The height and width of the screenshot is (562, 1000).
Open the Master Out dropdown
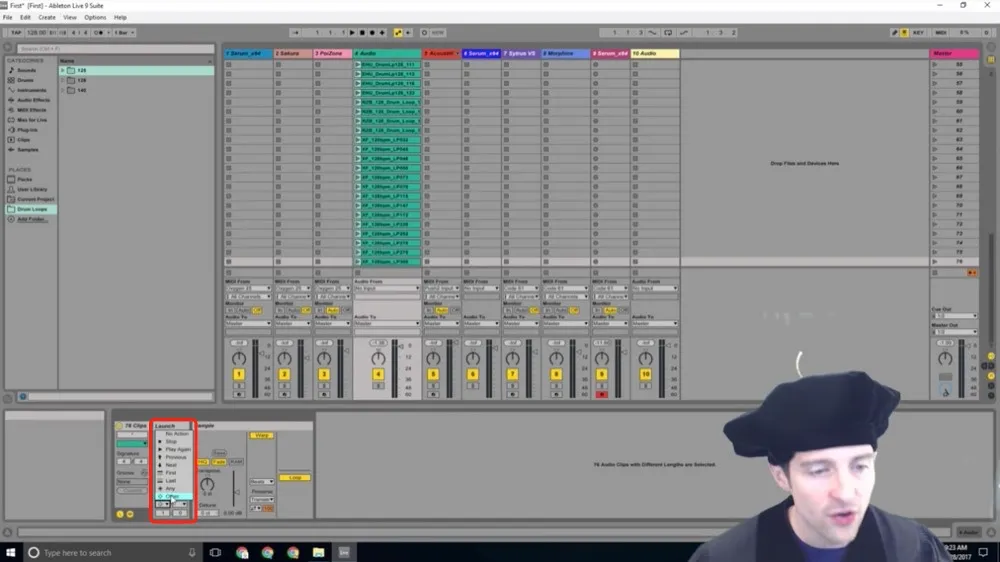(954, 332)
